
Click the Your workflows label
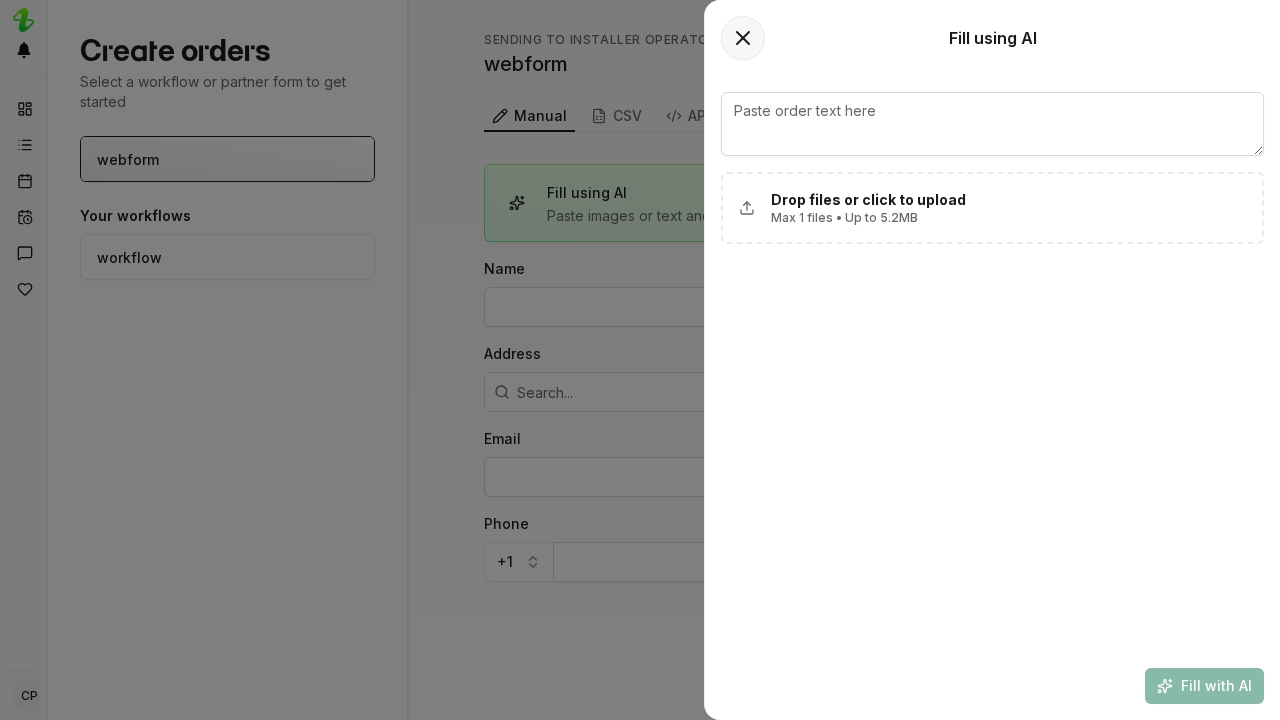pyautogui.click(x=135, y=216)
